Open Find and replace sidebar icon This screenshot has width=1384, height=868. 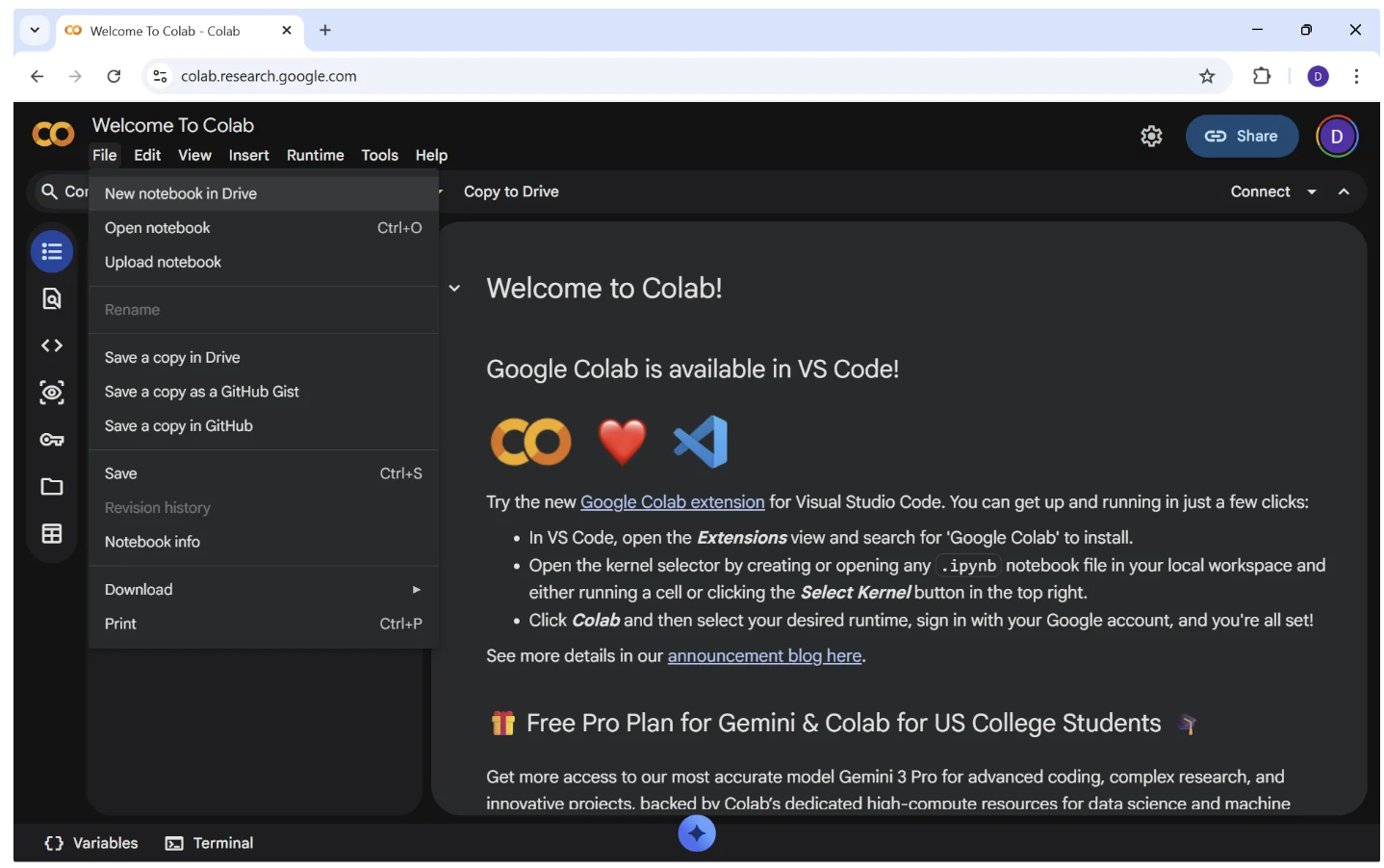coord(52,299)
